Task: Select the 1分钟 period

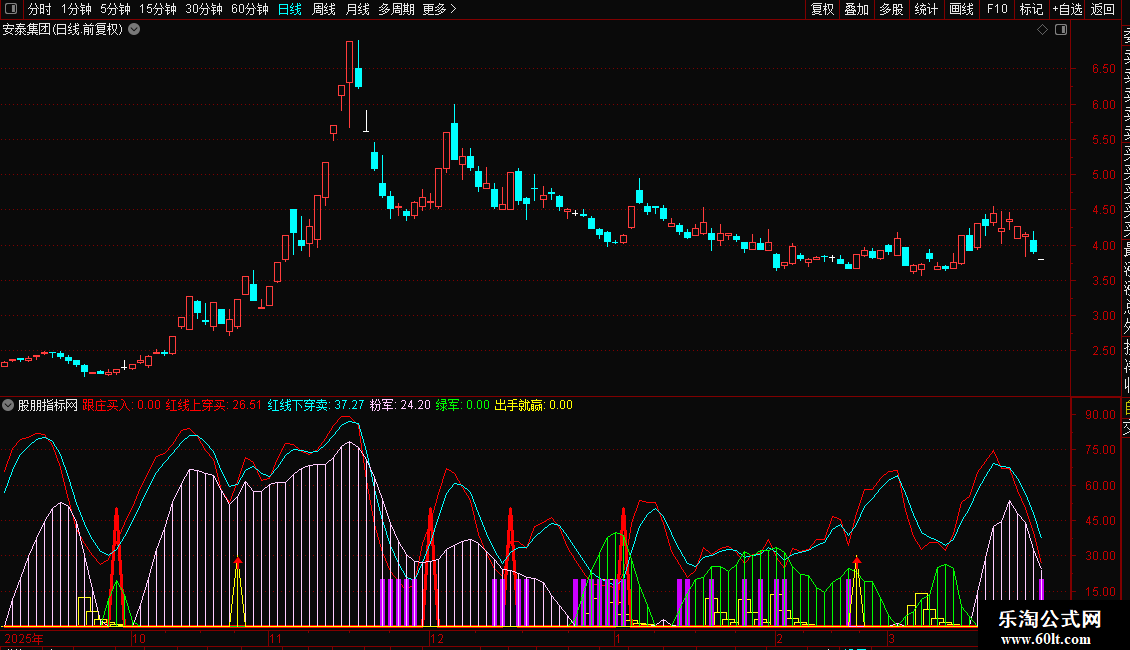Action: point(76,9)
